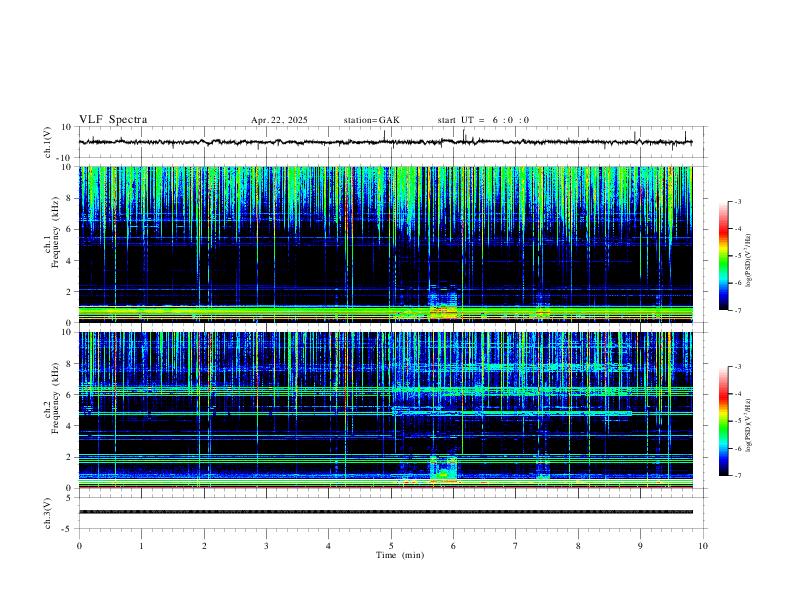The width and height of the screenshot is (792, 612).
Task: Click the time axis tick label '2'
Action: (x=204, y=546)
